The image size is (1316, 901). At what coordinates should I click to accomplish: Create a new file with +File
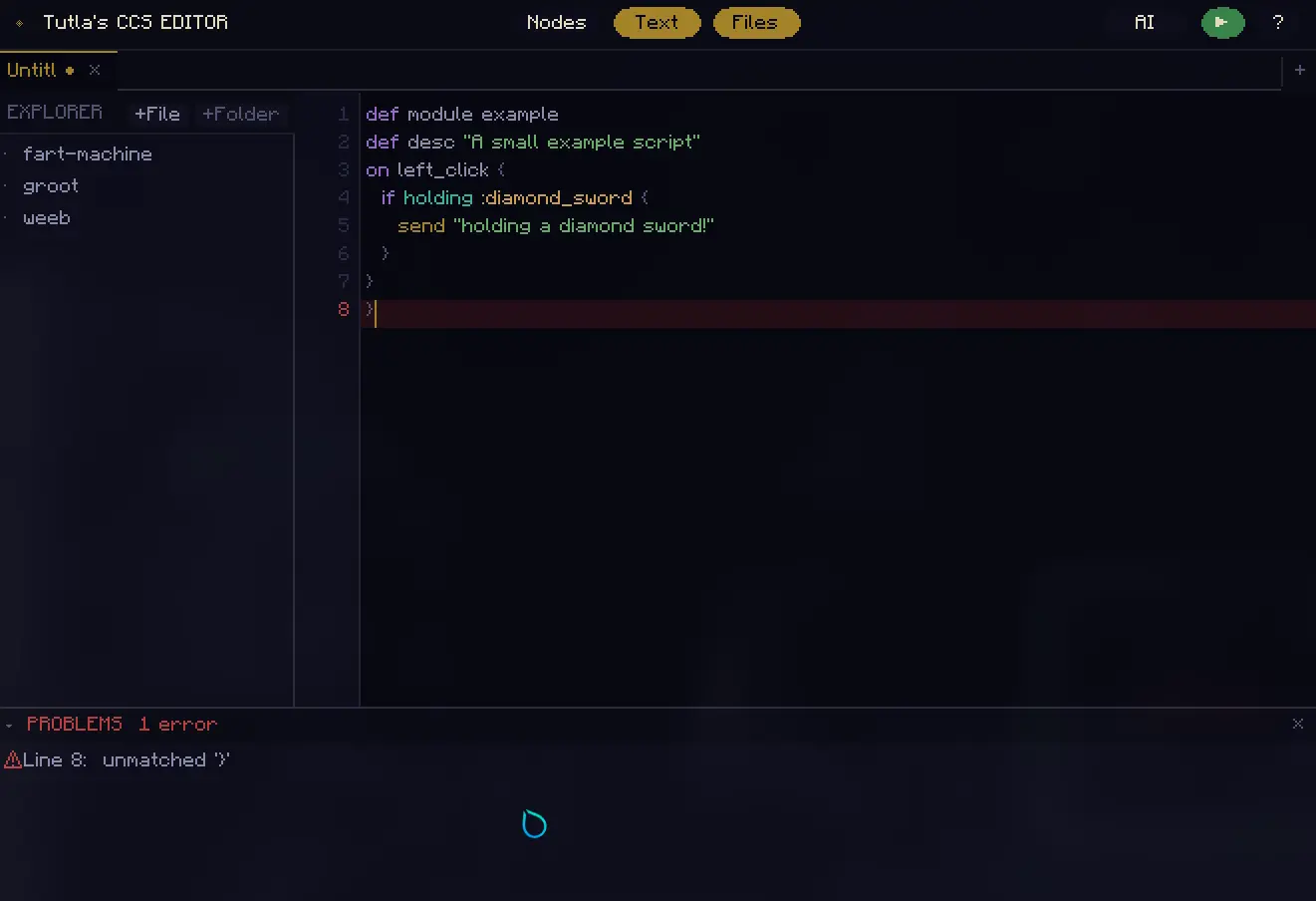(157, 114)
